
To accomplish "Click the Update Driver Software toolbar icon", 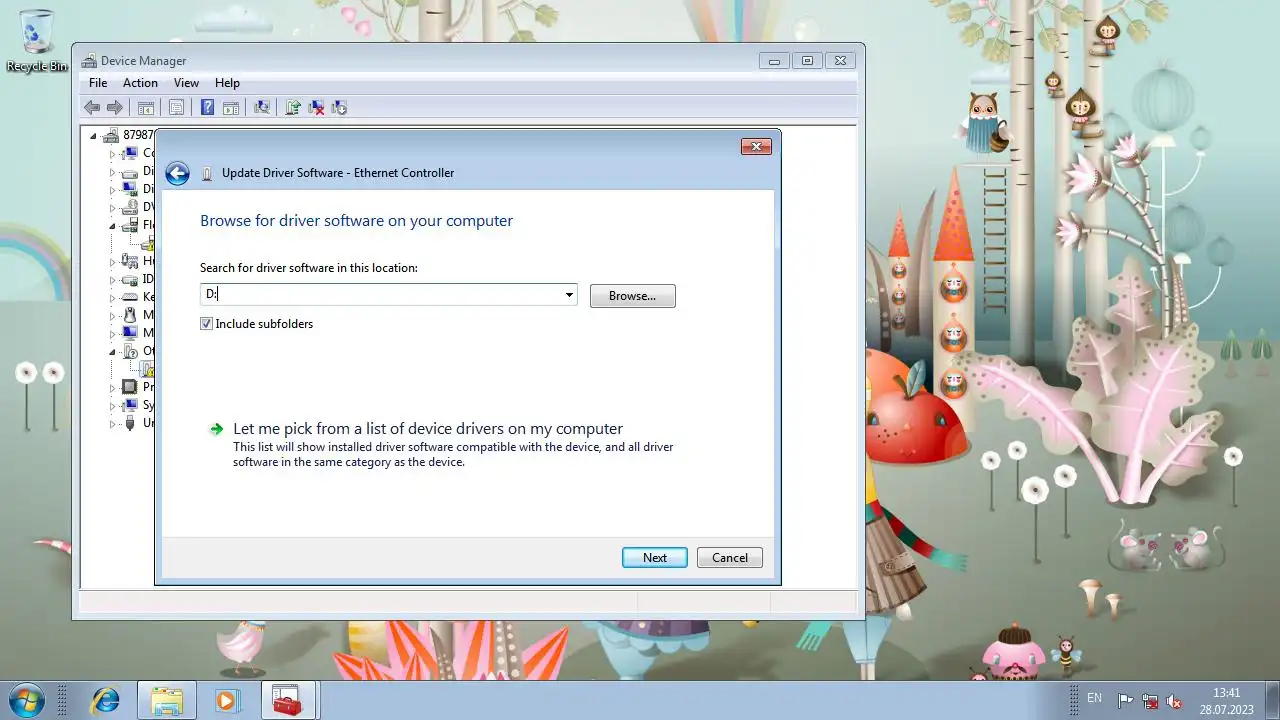I will pos(293,107).
